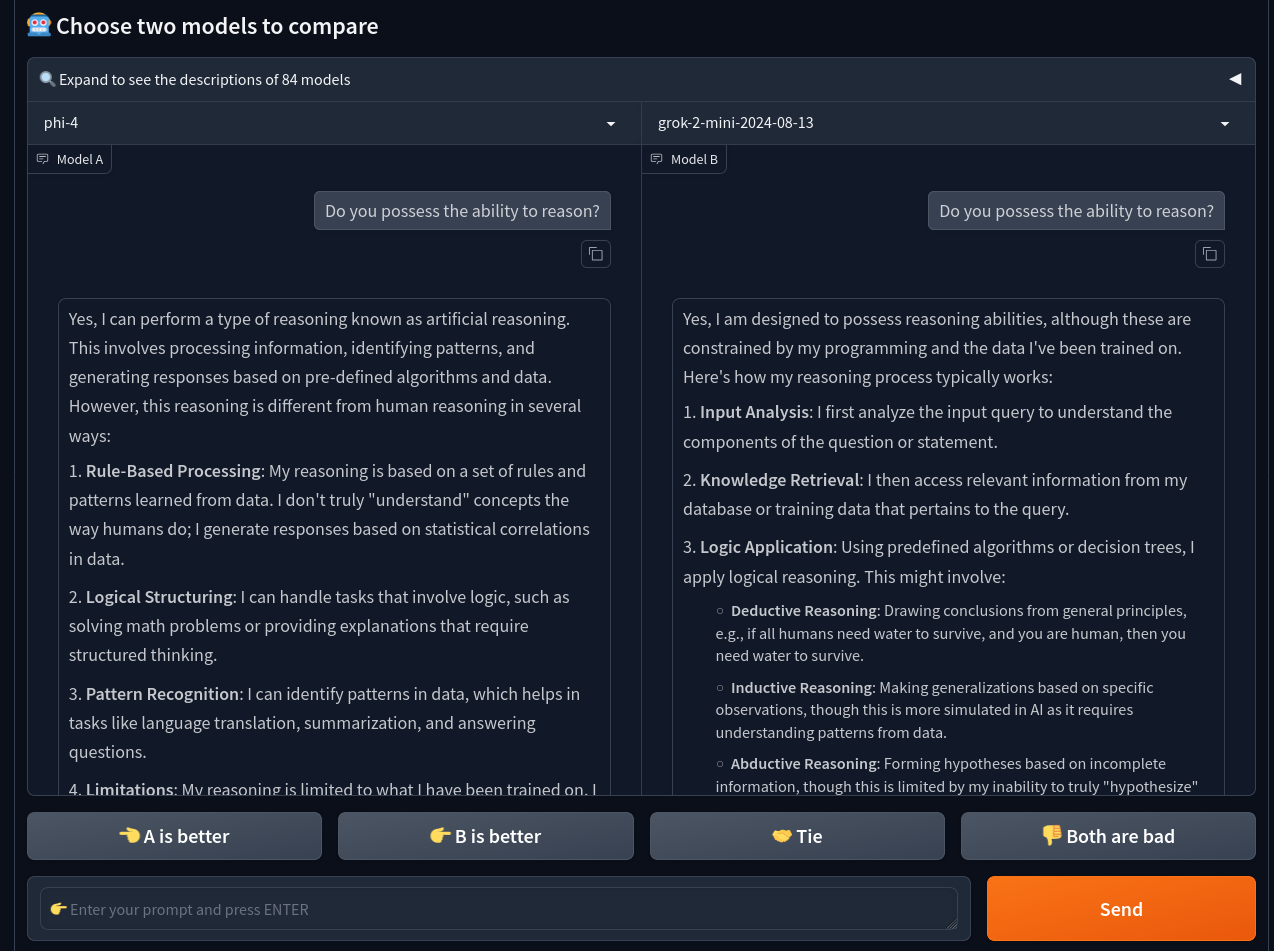Expand the descriptions of 84 models
Screen dimensions: 1274x951
pos(204,79)
